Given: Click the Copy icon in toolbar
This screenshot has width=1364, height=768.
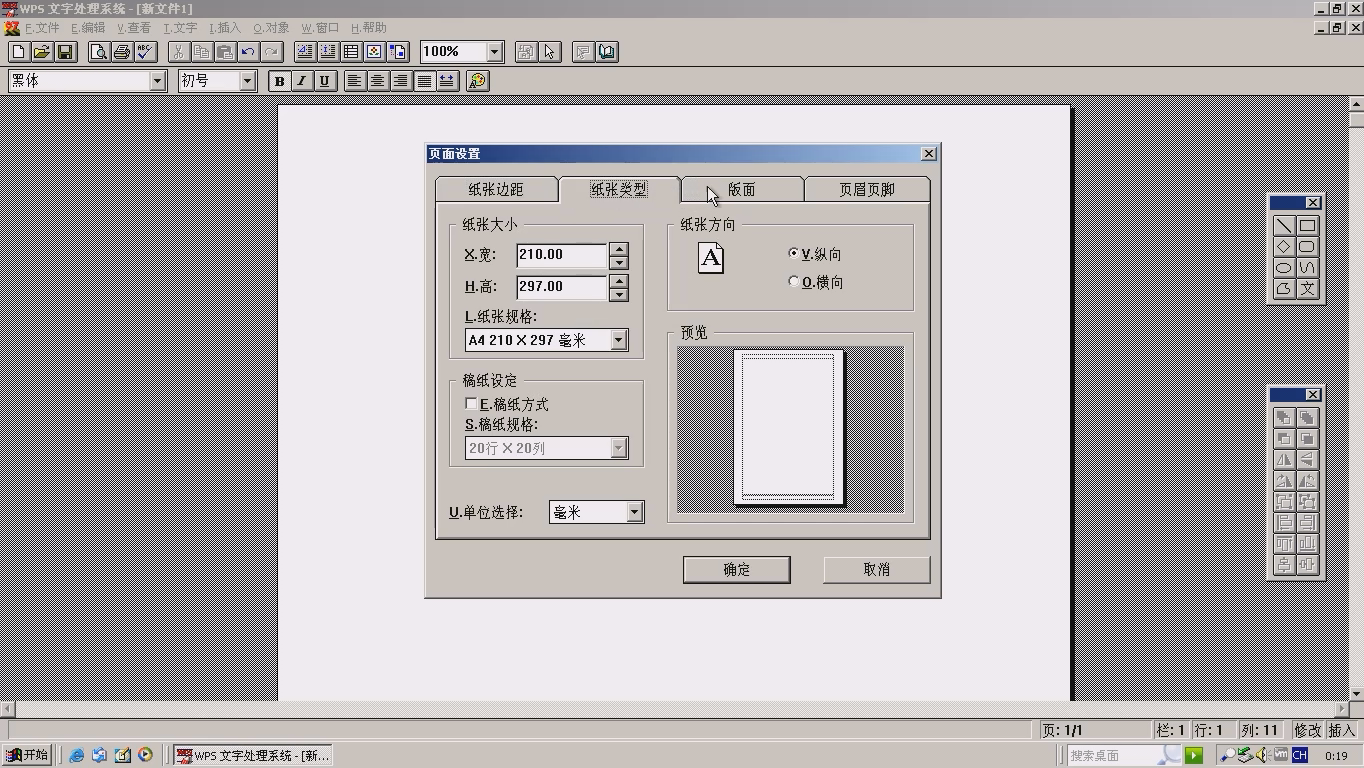Looking at the screenshot, I should 202,52.
